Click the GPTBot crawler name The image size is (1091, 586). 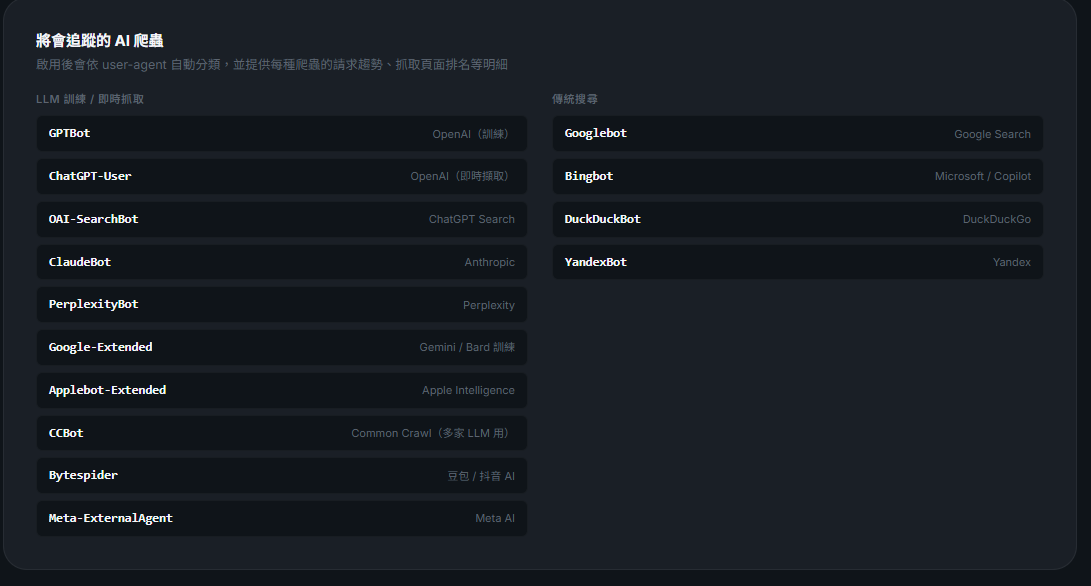[x=70, y=133]
